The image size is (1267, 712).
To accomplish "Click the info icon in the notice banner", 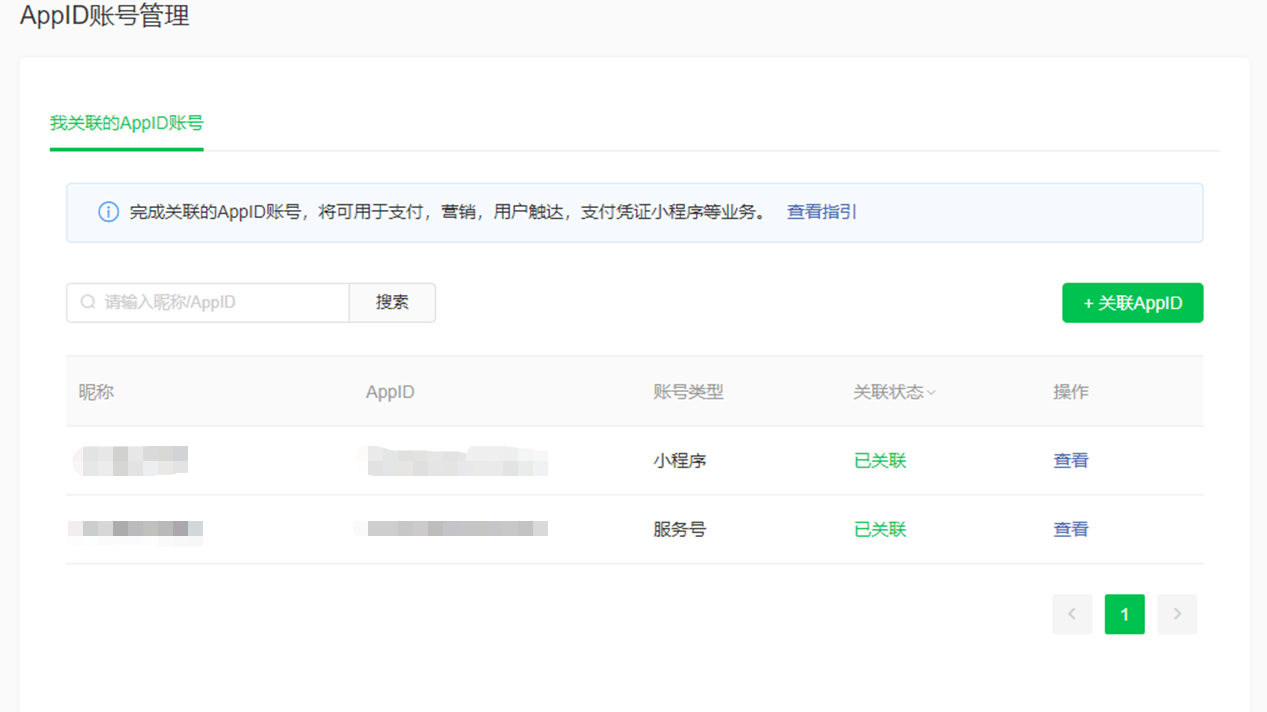I will 108,212.
